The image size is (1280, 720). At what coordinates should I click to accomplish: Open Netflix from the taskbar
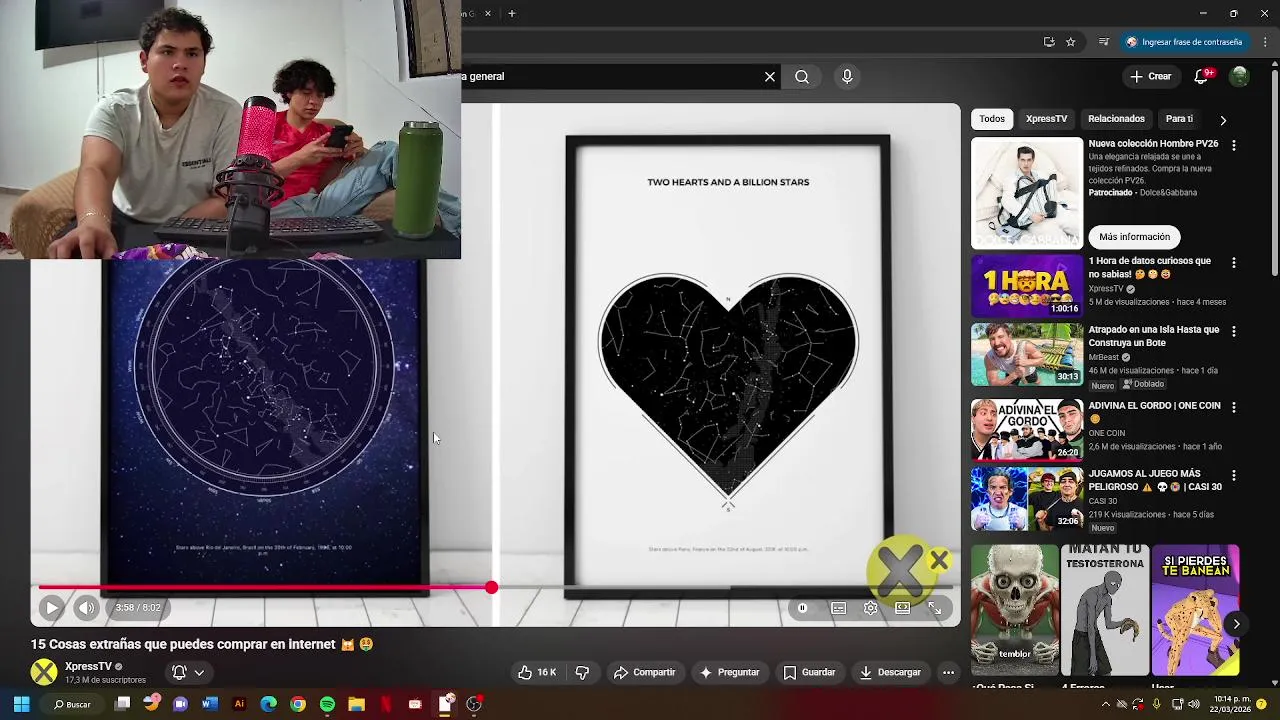point(386,704)
